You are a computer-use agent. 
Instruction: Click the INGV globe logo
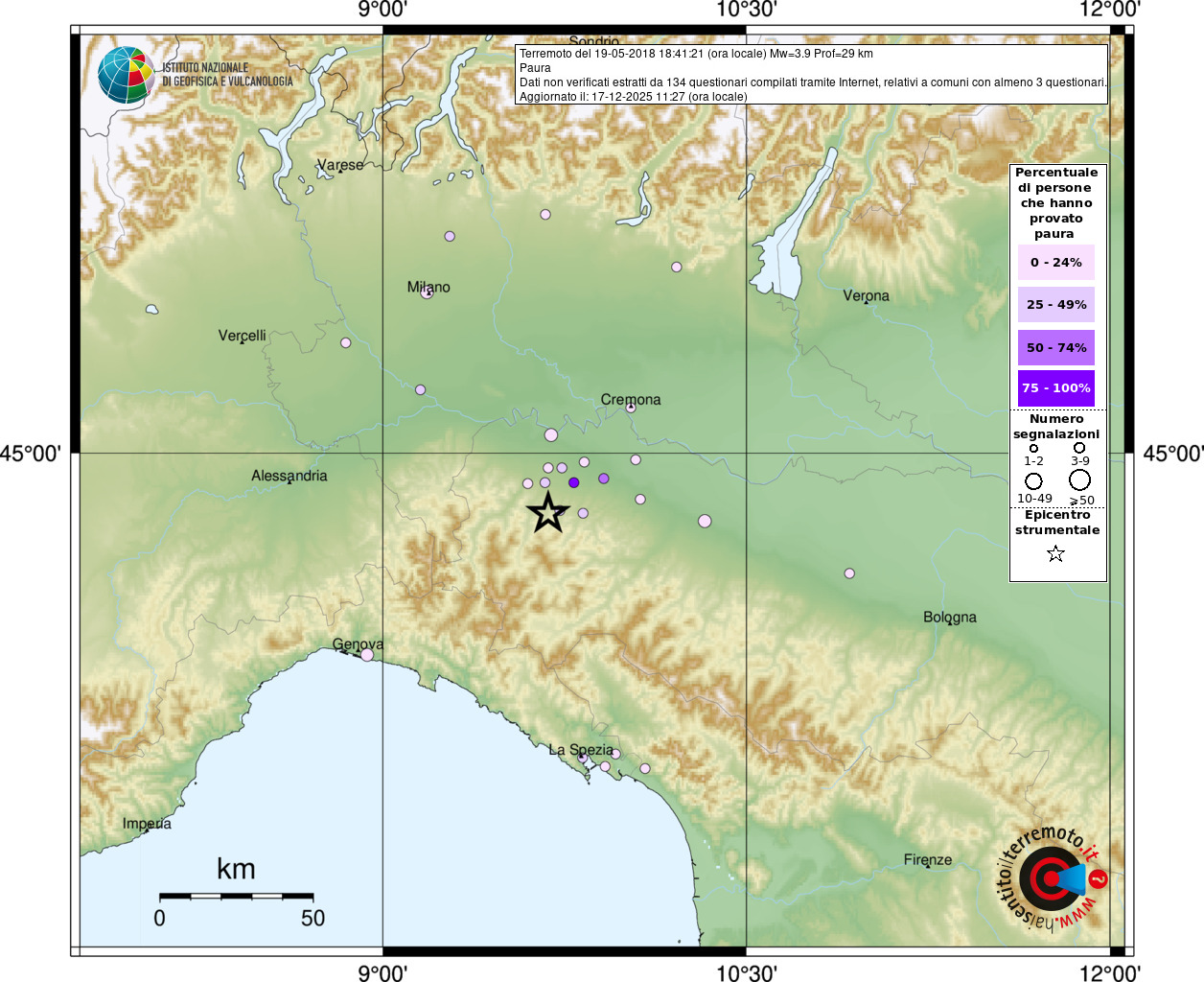(x=126, y=75)
